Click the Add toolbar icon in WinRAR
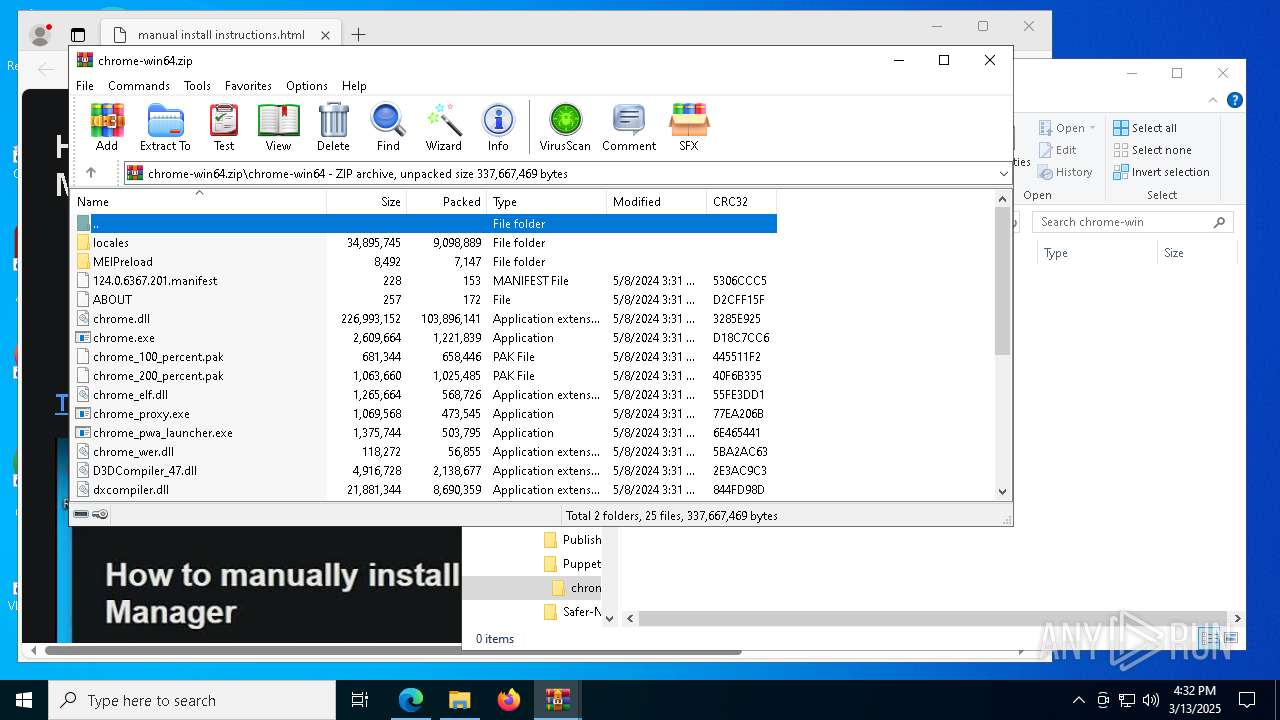The width and height of the screenshot is (1280, 720). point(107,127)
